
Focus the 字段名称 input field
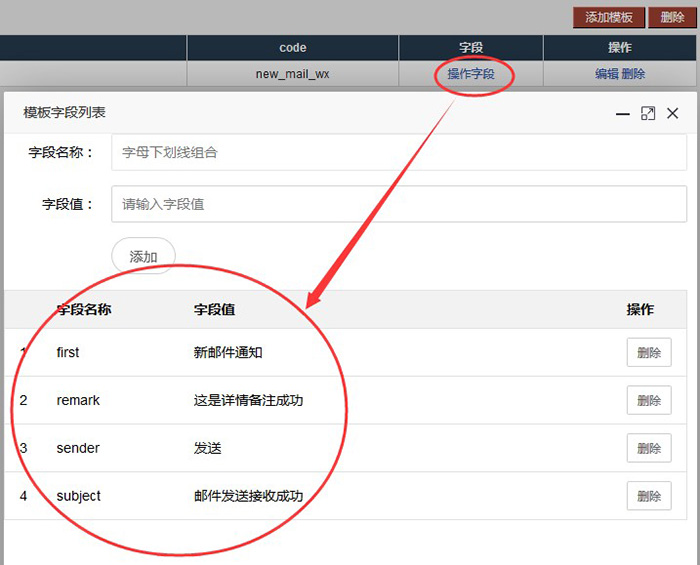tap(399, 152)
